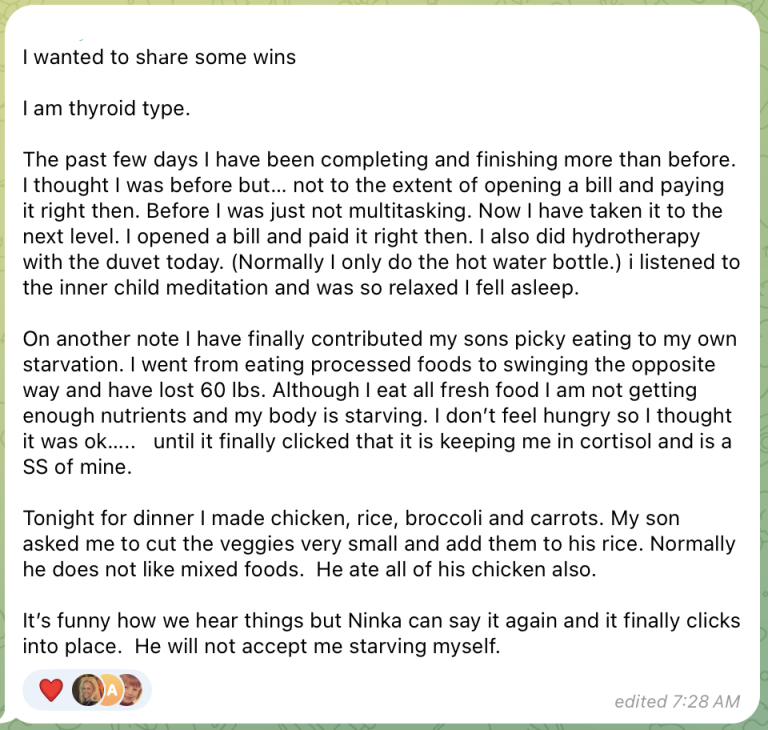
Task: Open the orange 'A' reactor avatar
Action: tap(112, 690)
